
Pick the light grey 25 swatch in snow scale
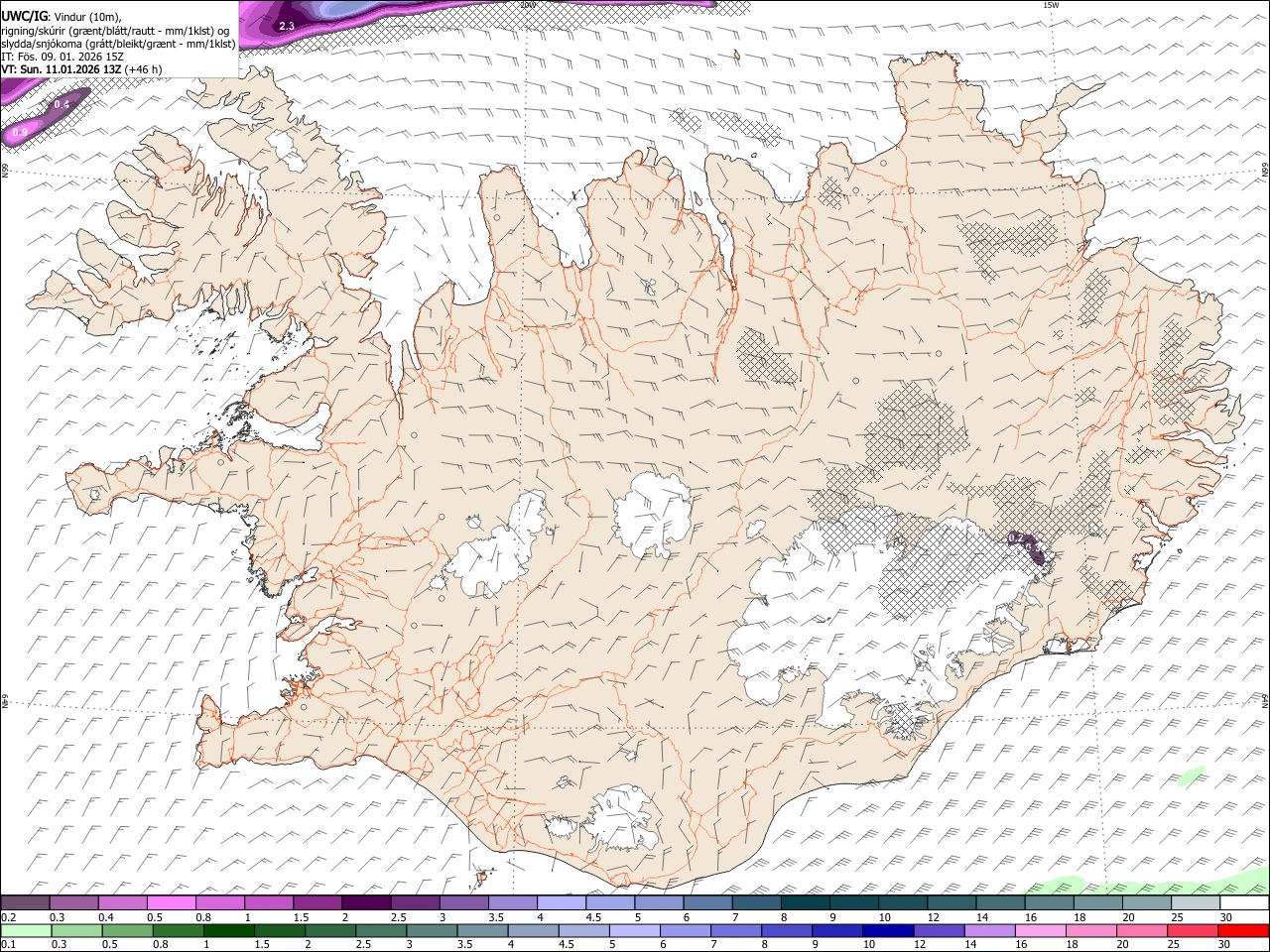pos(1196,902)
